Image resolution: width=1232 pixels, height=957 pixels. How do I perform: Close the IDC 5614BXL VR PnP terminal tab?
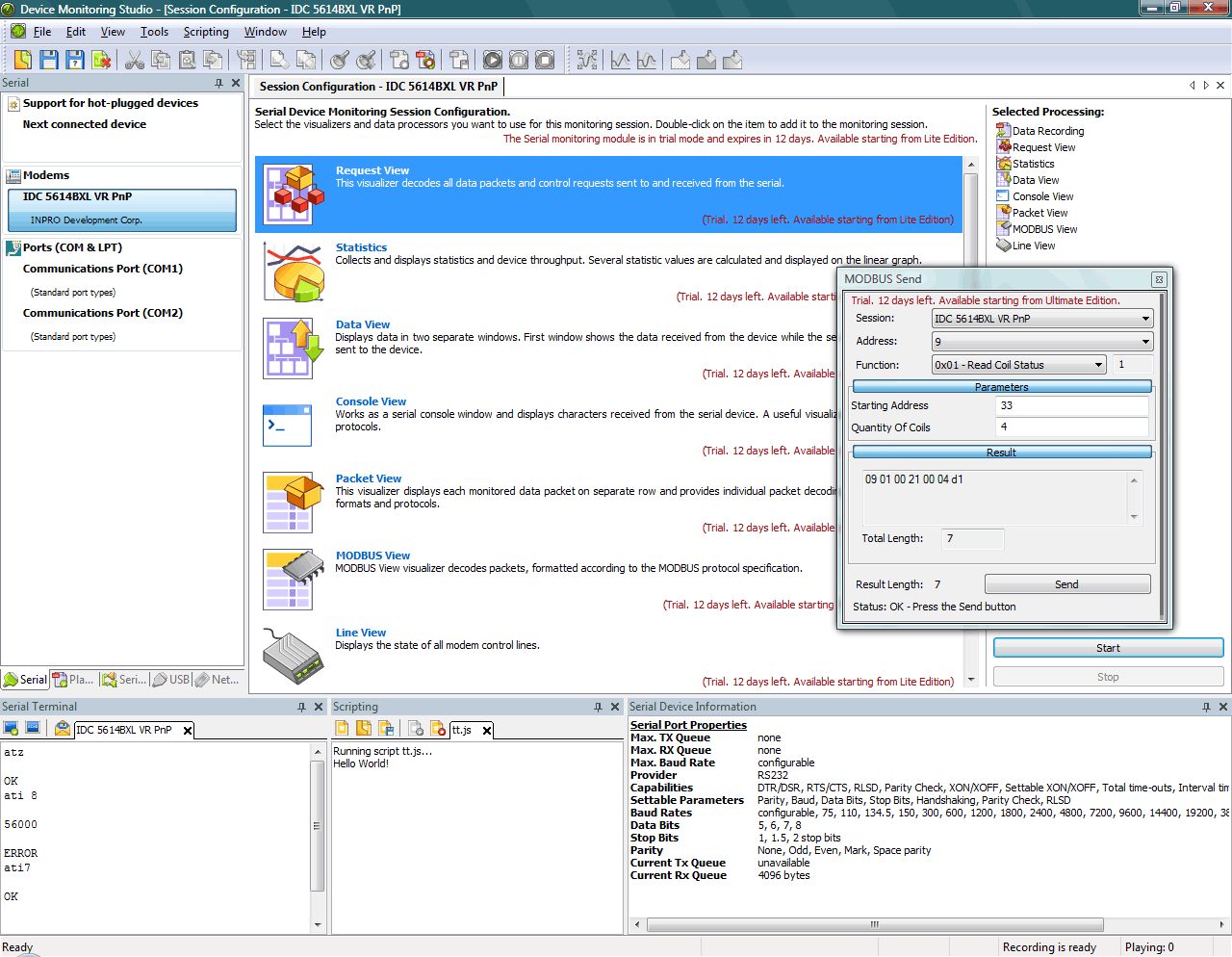click(x=188, y=731)
